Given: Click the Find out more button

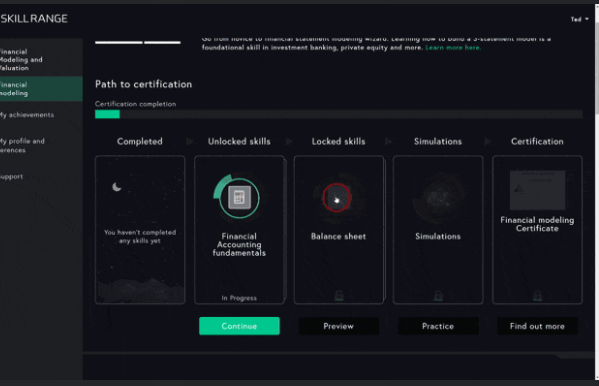Looking at the screenshot, I should (x=537, y=326).
